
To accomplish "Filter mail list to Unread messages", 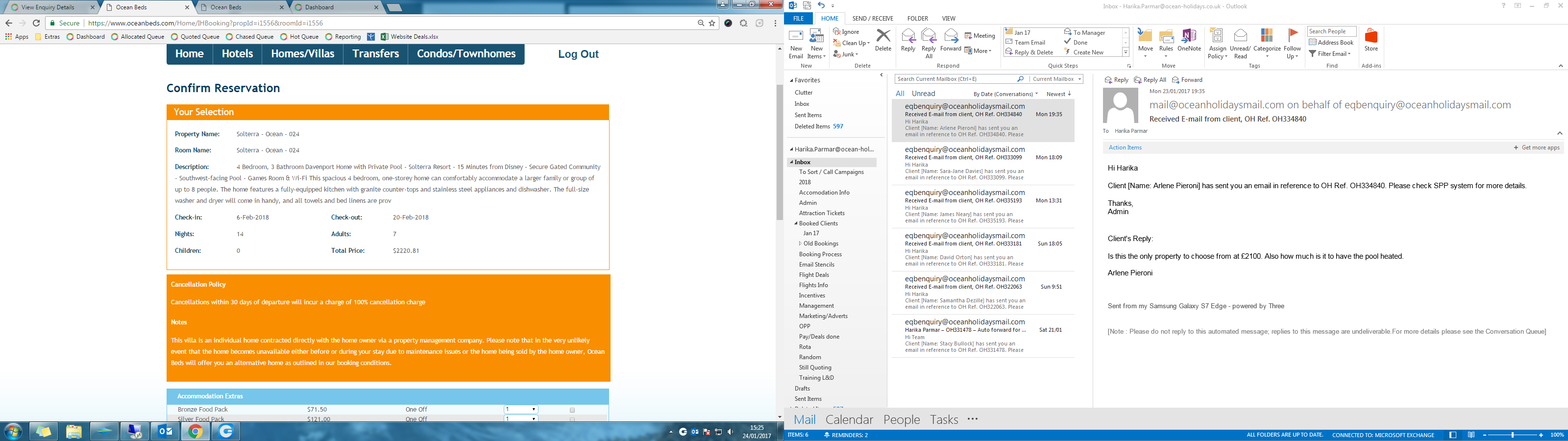I will click(x=923, y=94).
